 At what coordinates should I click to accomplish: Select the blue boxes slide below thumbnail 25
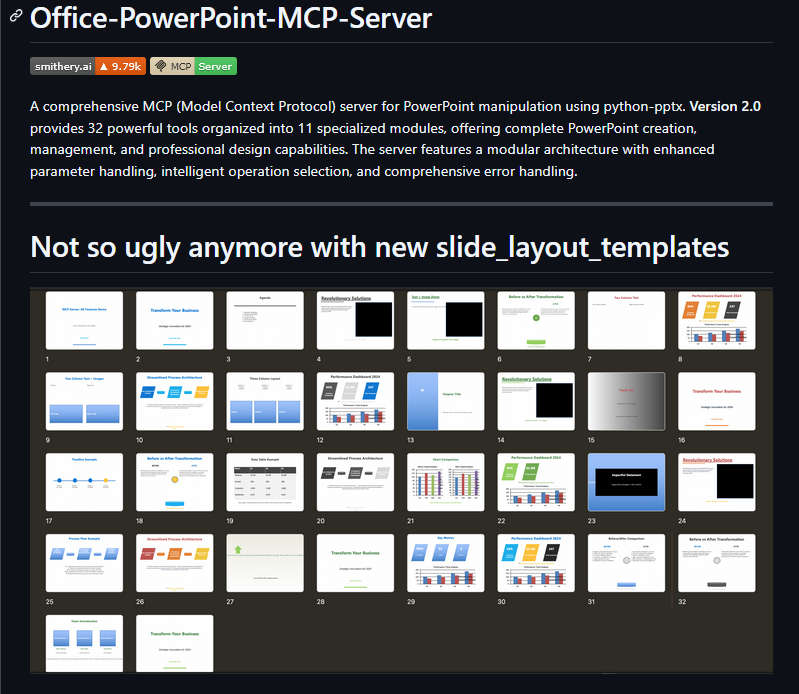tap(84, 644)
